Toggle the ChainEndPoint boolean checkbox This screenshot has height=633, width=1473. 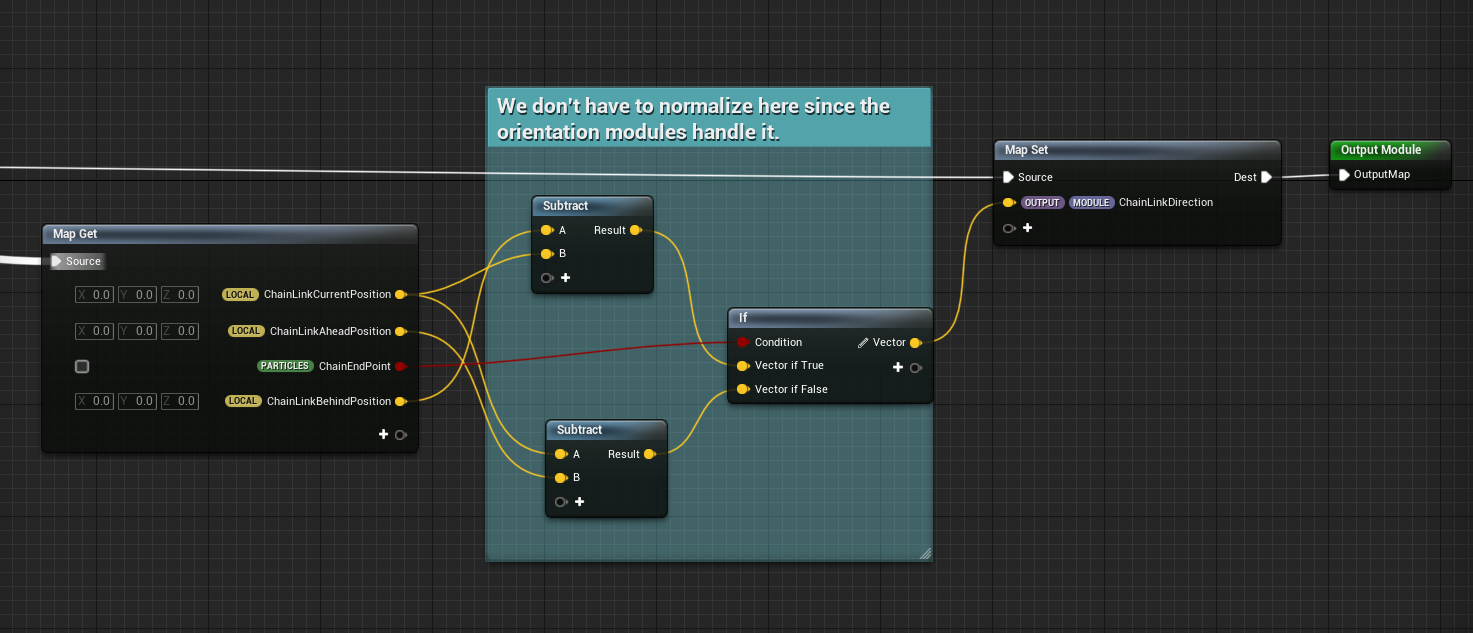tap(82, 366)
